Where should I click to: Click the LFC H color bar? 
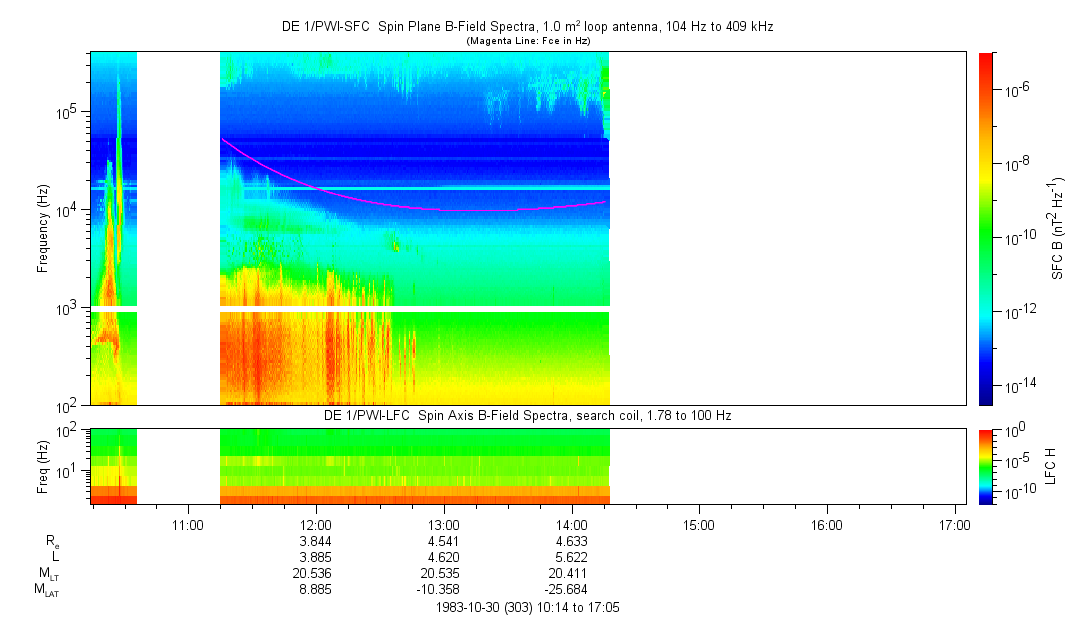coord(986,465)
